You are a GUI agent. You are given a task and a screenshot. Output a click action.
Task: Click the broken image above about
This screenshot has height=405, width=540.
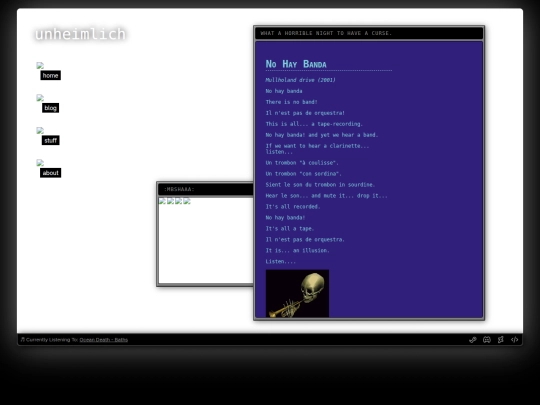pos(40,163)
